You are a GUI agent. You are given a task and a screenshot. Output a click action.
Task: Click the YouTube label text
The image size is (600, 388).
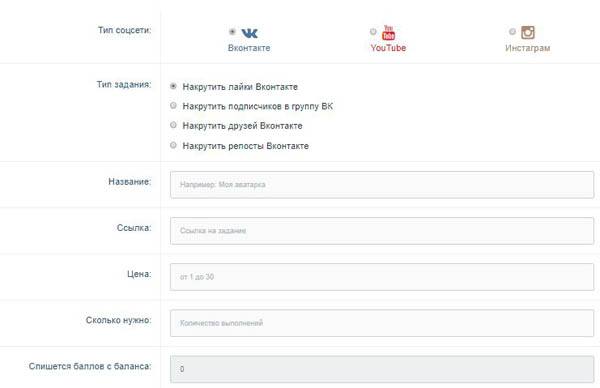coord(388,48)
